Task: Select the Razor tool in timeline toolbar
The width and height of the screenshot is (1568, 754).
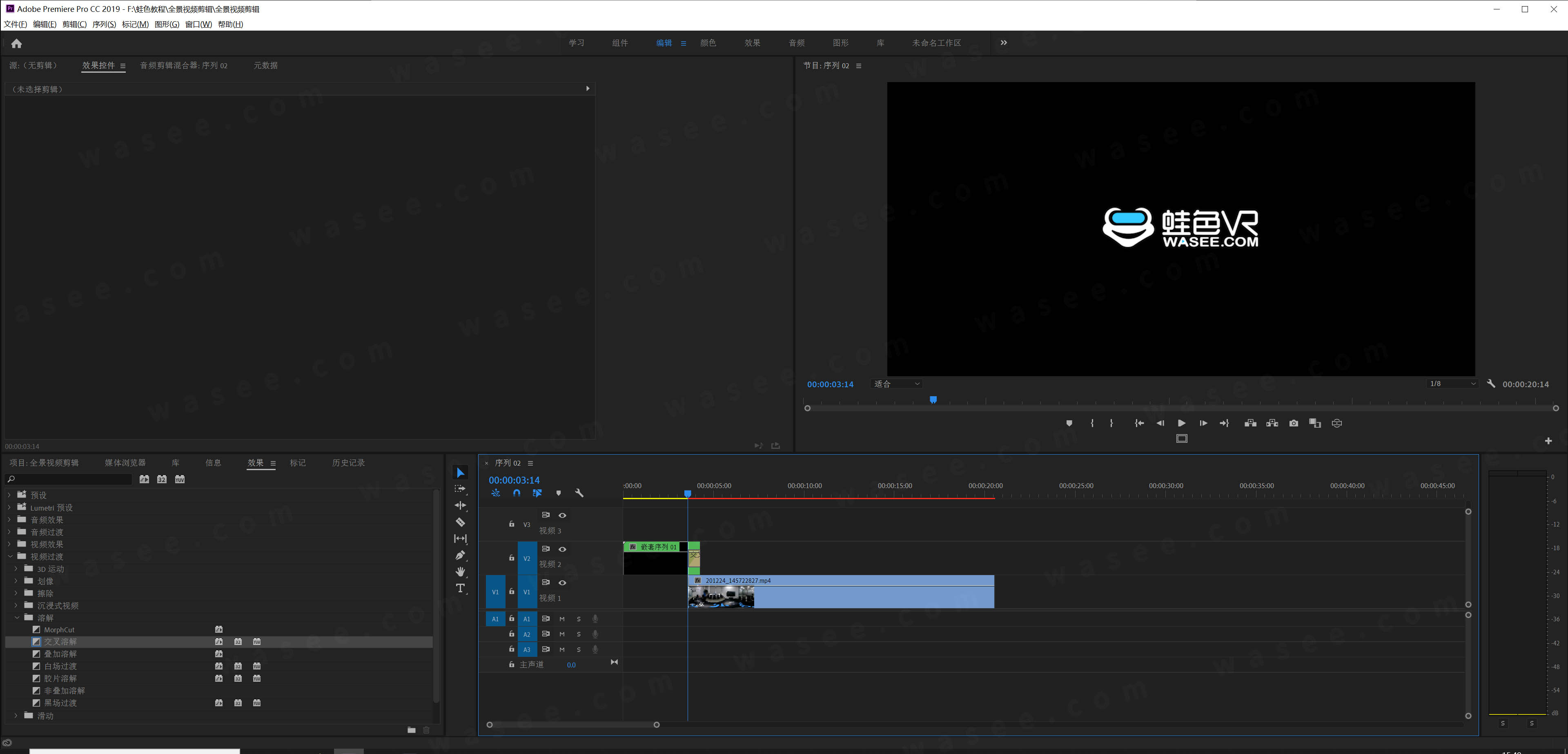Action: pos(460,522)
